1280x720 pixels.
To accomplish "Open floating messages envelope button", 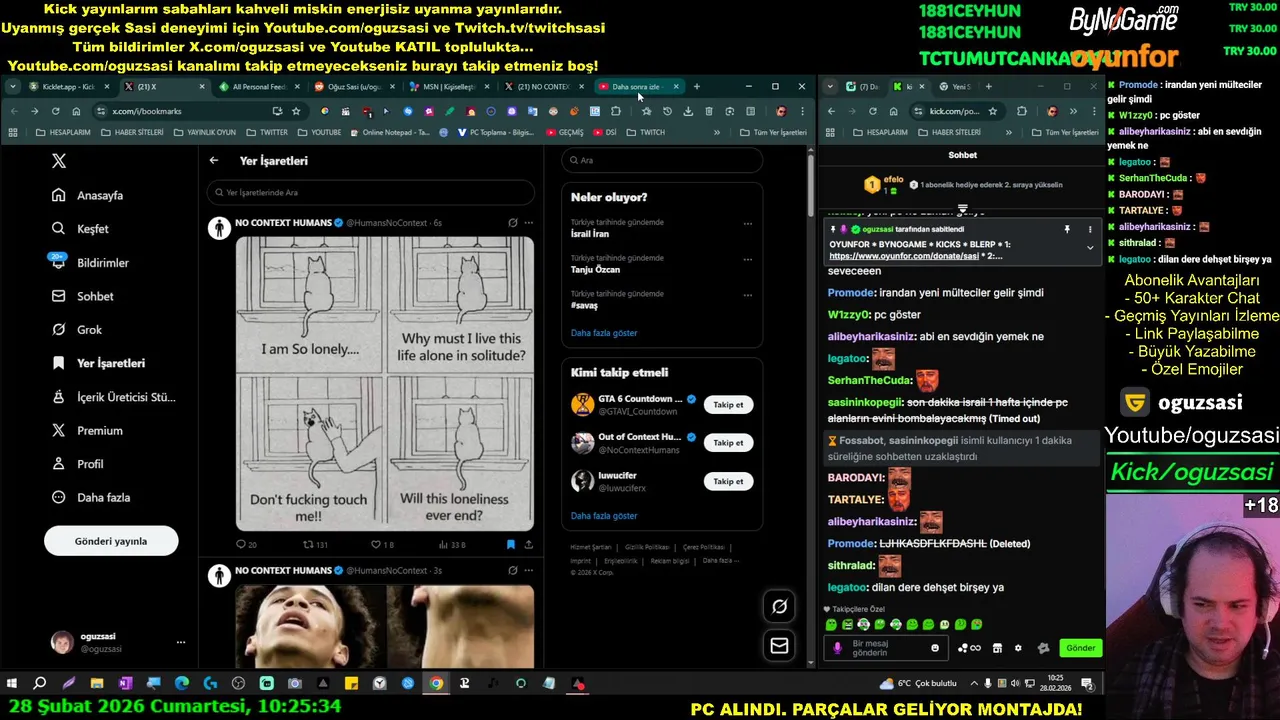I will [779, 646].
